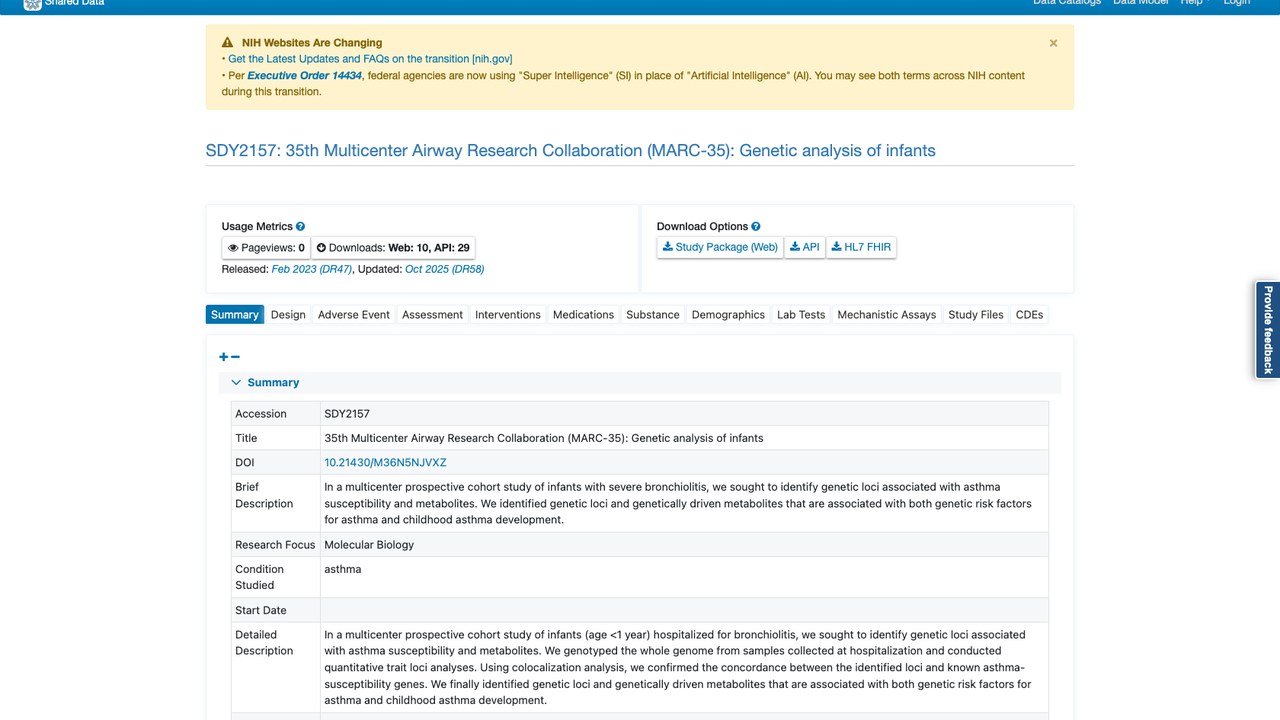Collapse all sections with the minus icon
Image resolution: width=1280 pixels, height=720 pixels.
coord(235,357)
